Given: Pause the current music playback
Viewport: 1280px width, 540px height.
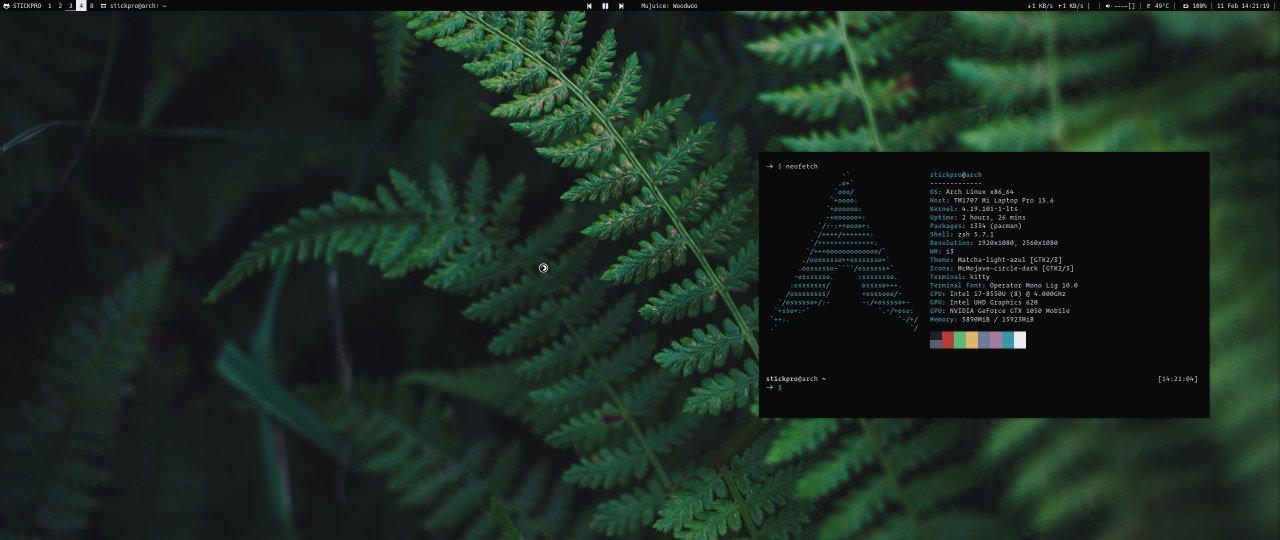Looking at the screenshot, I should click(x=605, y=6).
